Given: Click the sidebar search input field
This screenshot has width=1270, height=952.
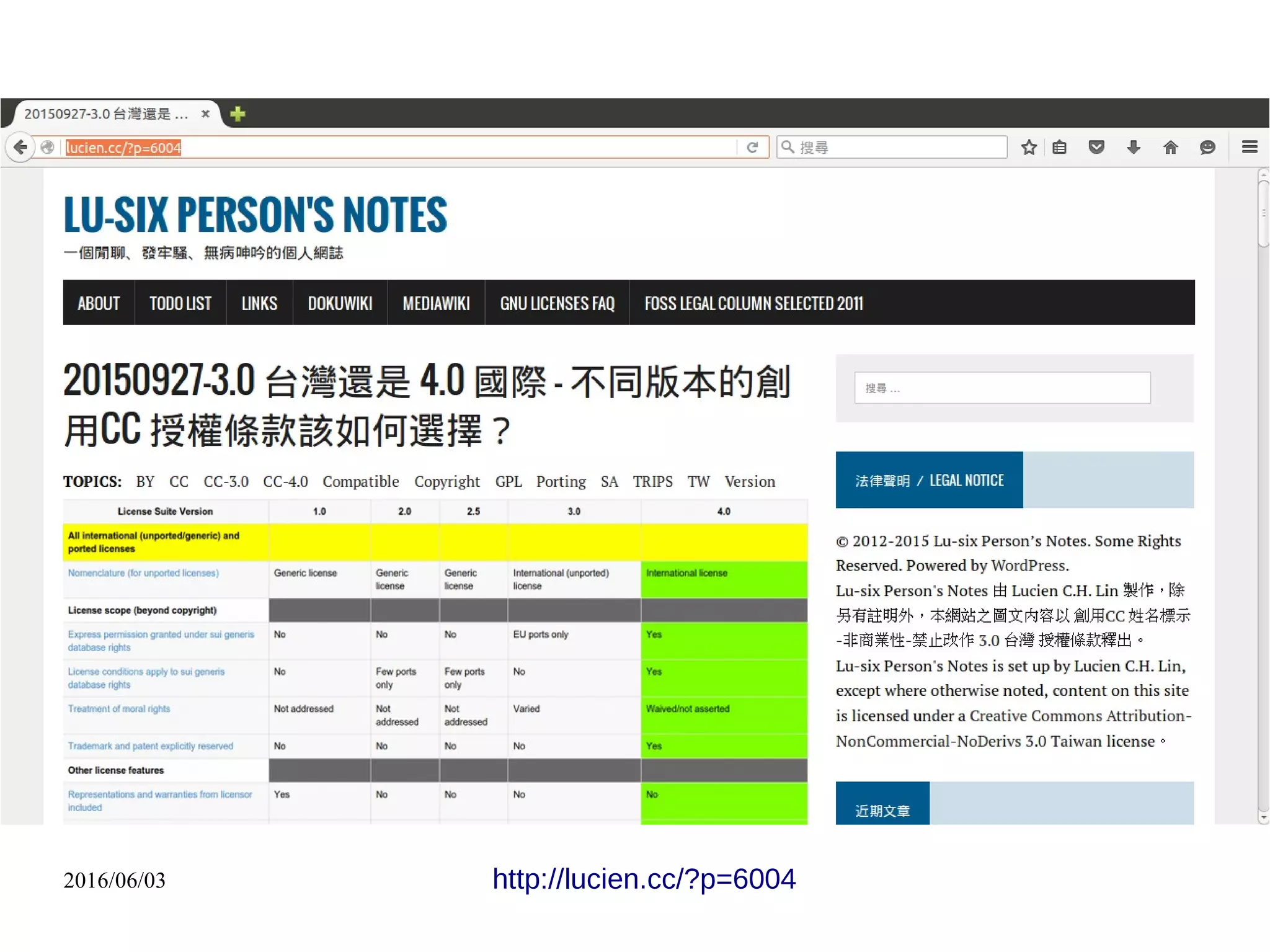Looking at the screenshot, I should coord(1001,388).
